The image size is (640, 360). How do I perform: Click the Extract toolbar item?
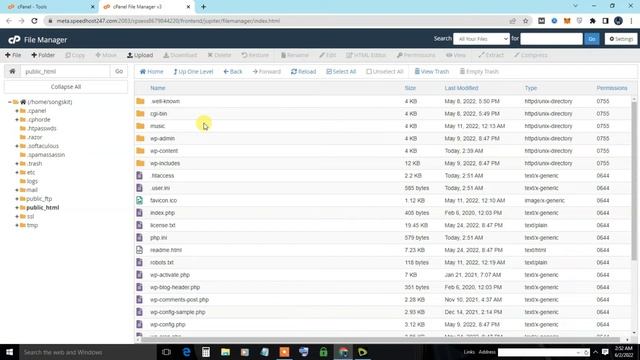click(x=491, y=55)
